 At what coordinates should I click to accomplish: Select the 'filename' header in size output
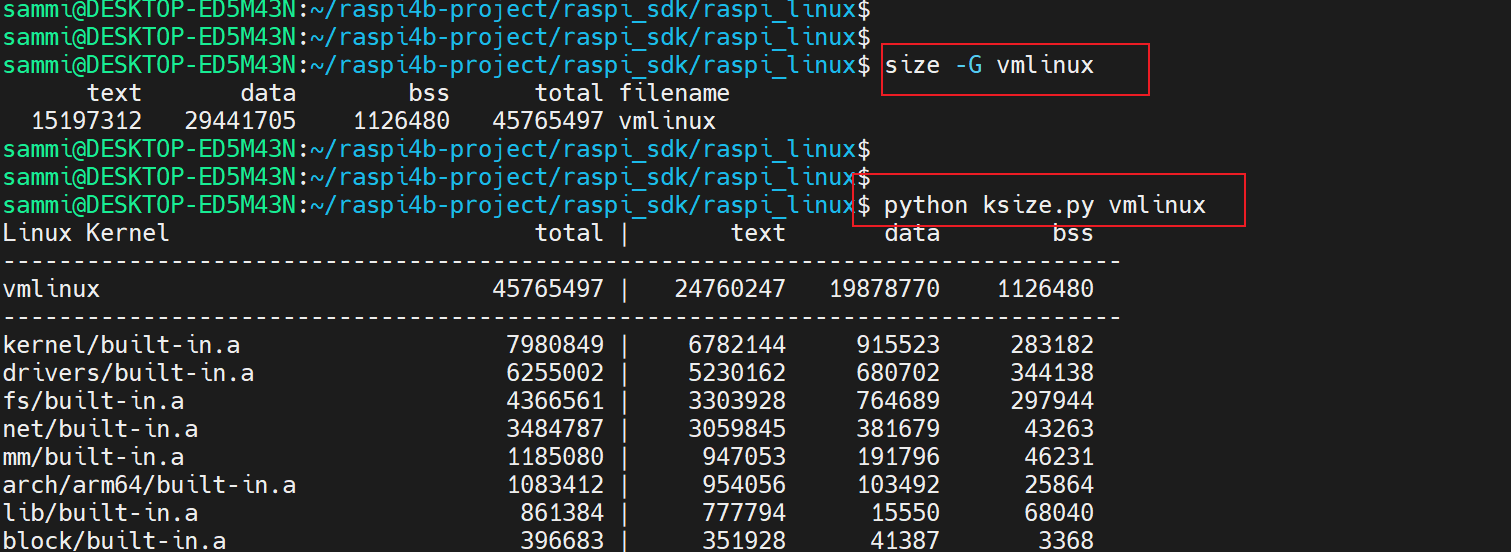click(x=674, y=94)
